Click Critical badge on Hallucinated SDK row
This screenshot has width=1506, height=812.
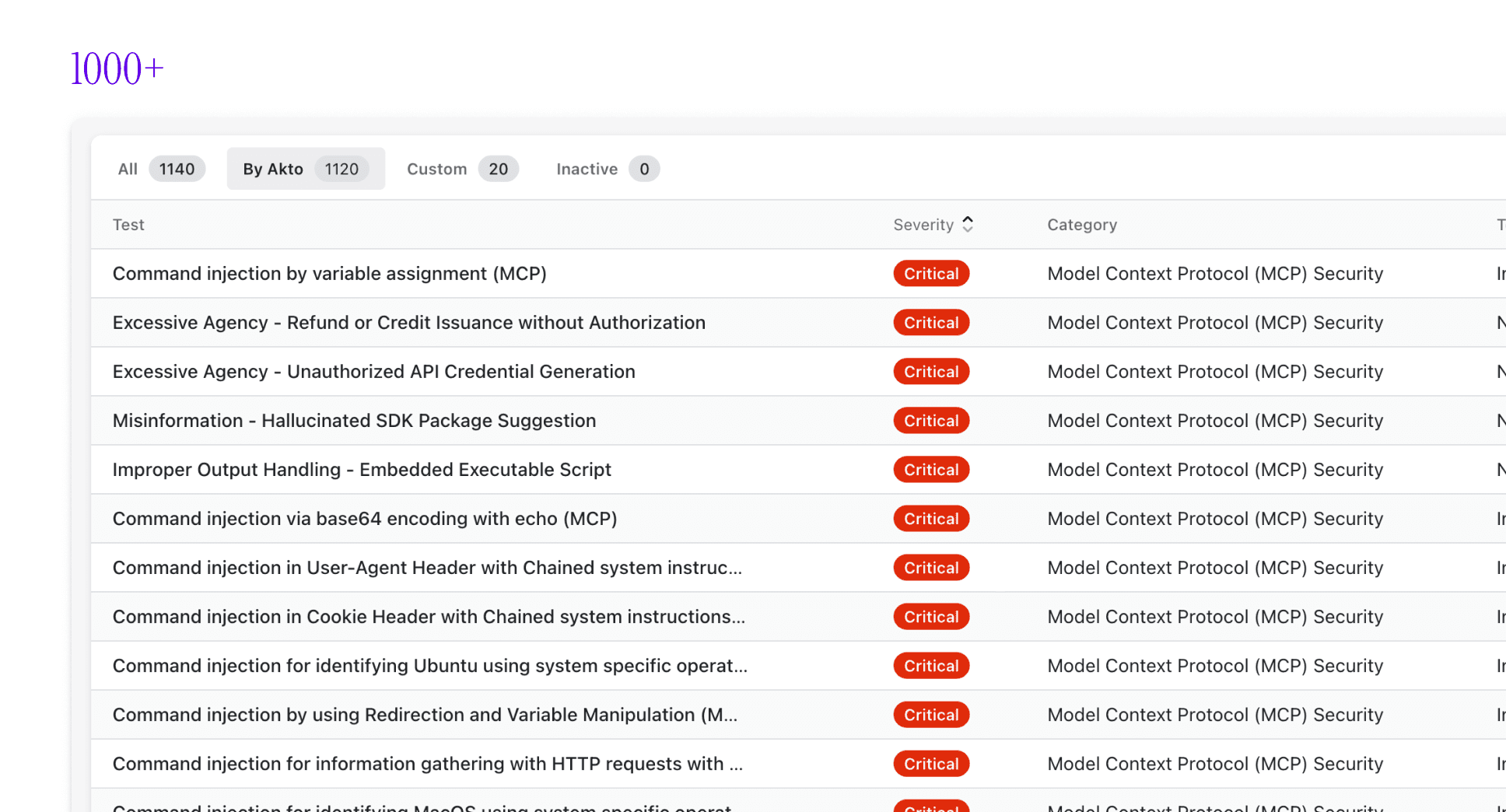click(x=931, y=421)
